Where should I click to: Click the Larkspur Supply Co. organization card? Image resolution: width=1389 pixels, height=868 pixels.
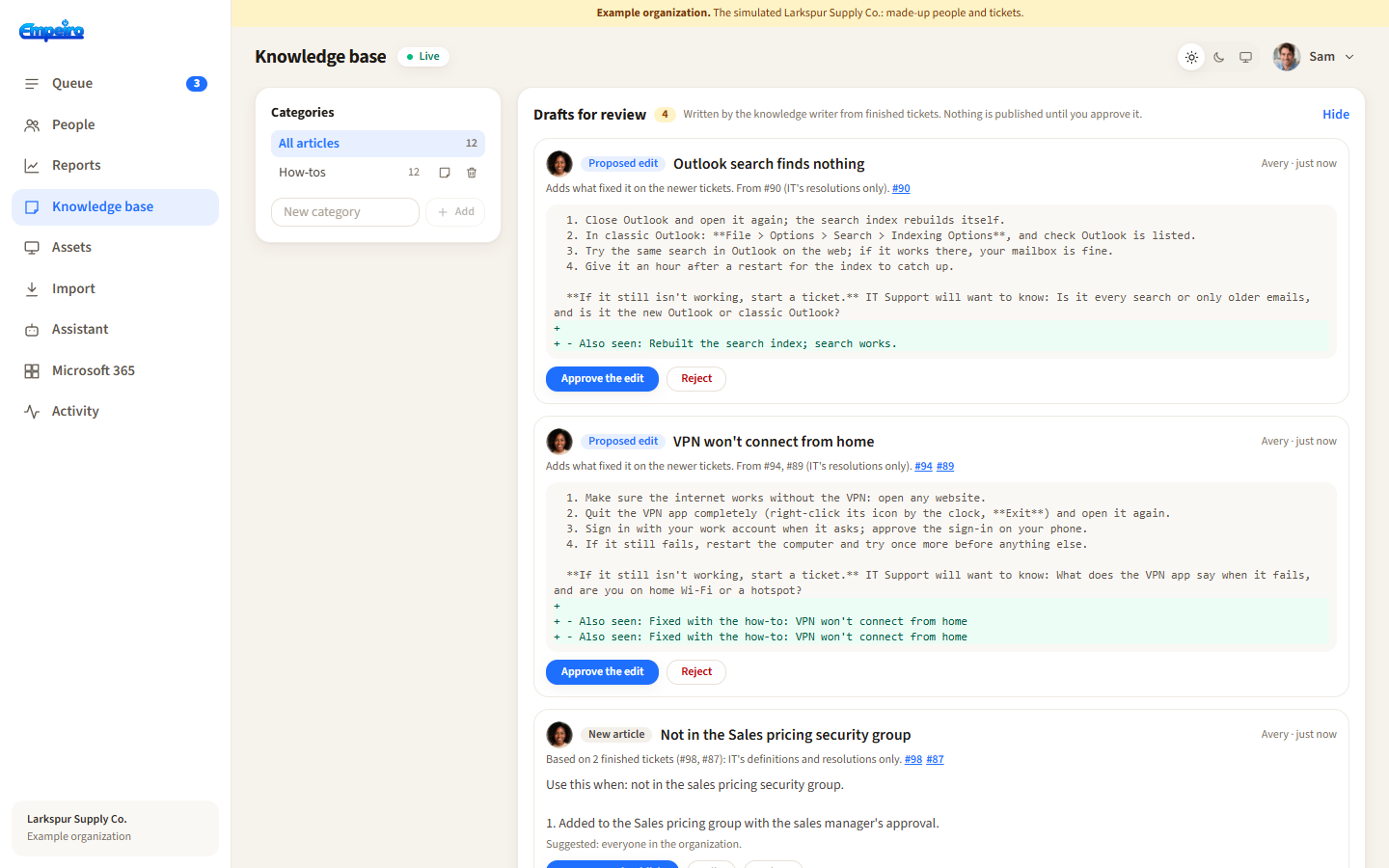tap(116, 828)
